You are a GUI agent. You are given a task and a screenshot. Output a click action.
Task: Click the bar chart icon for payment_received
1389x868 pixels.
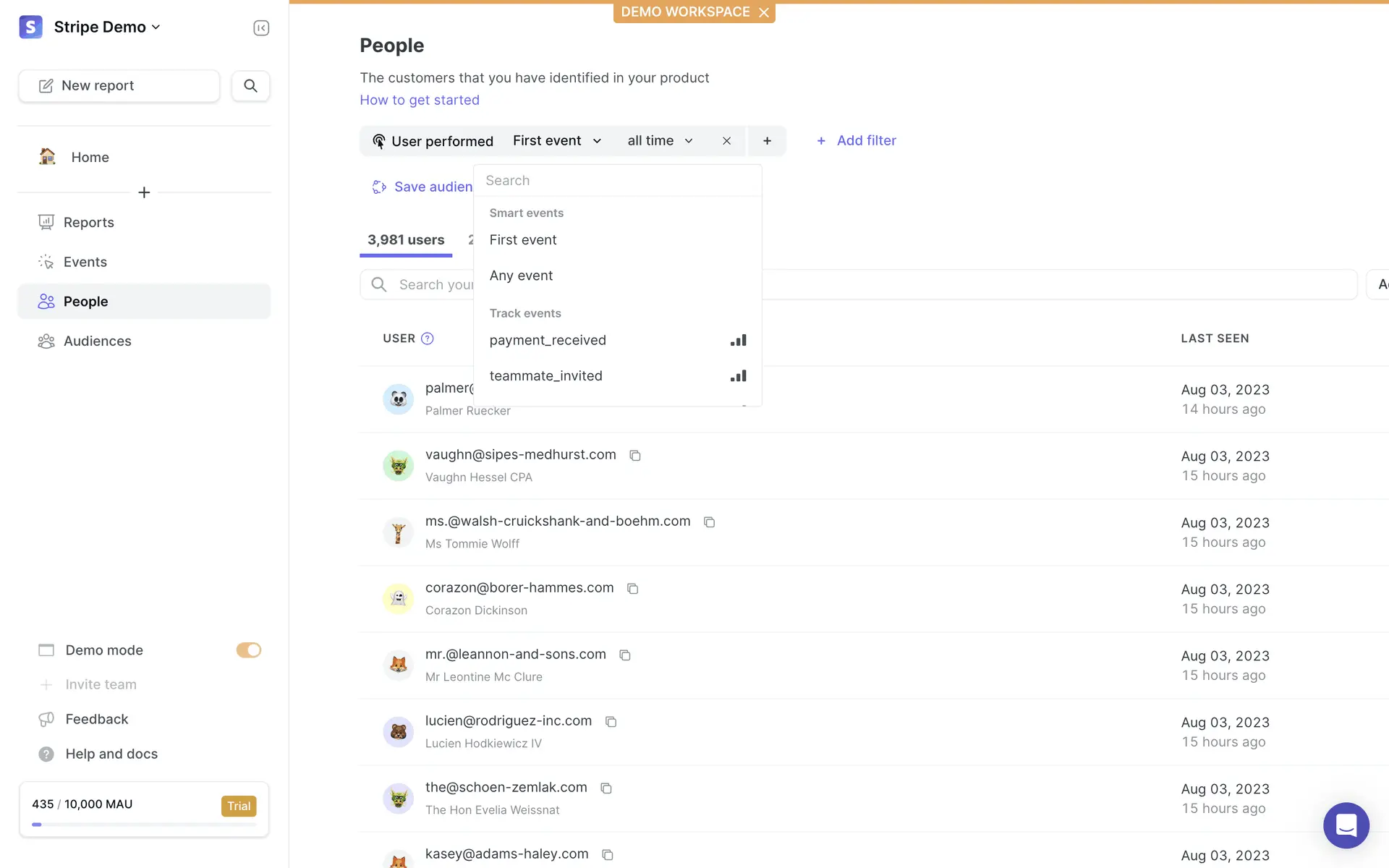tap(738, 340)
